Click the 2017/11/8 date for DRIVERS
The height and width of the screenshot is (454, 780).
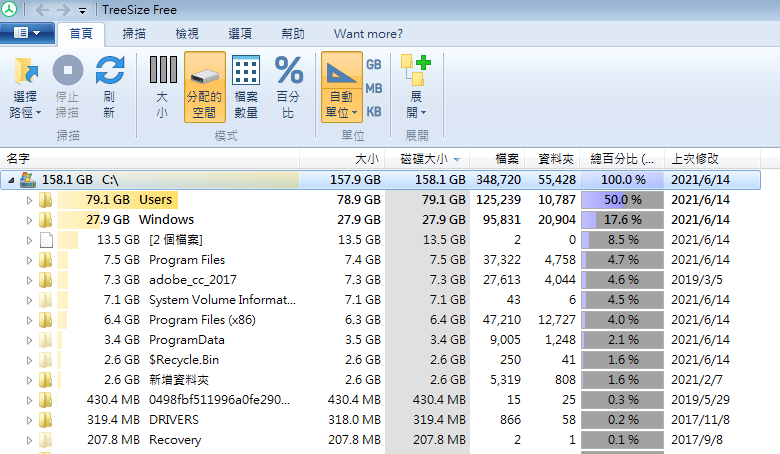[x=700, y=420]
